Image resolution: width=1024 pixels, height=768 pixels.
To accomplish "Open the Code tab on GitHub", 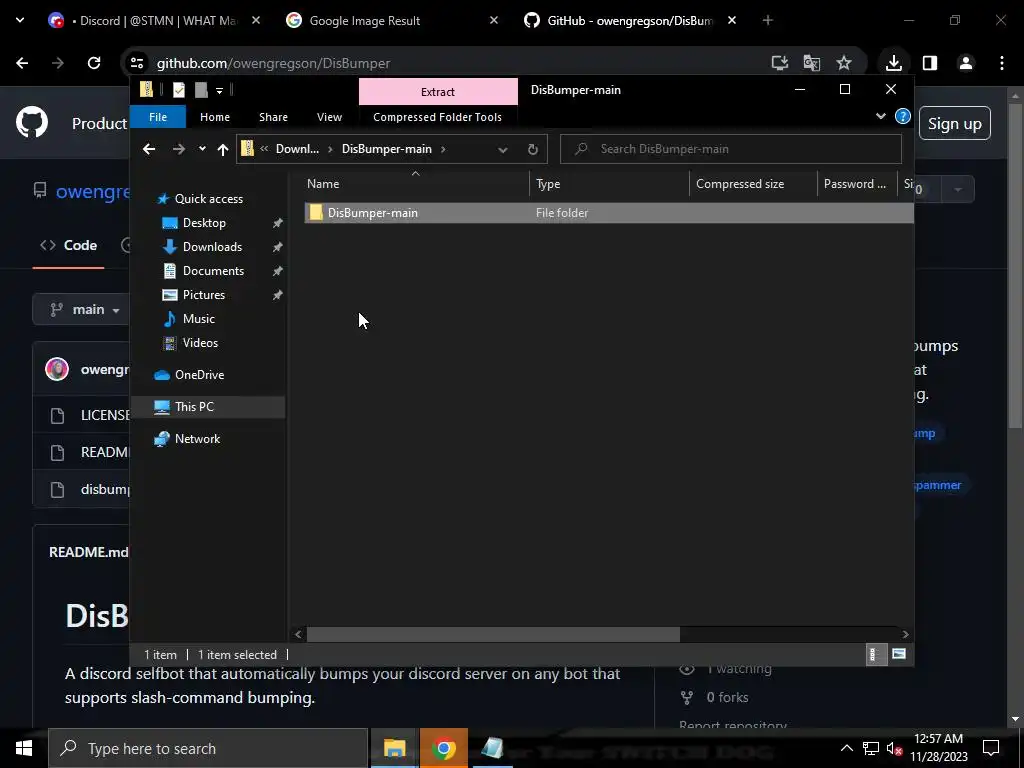I will pos(69,246).
